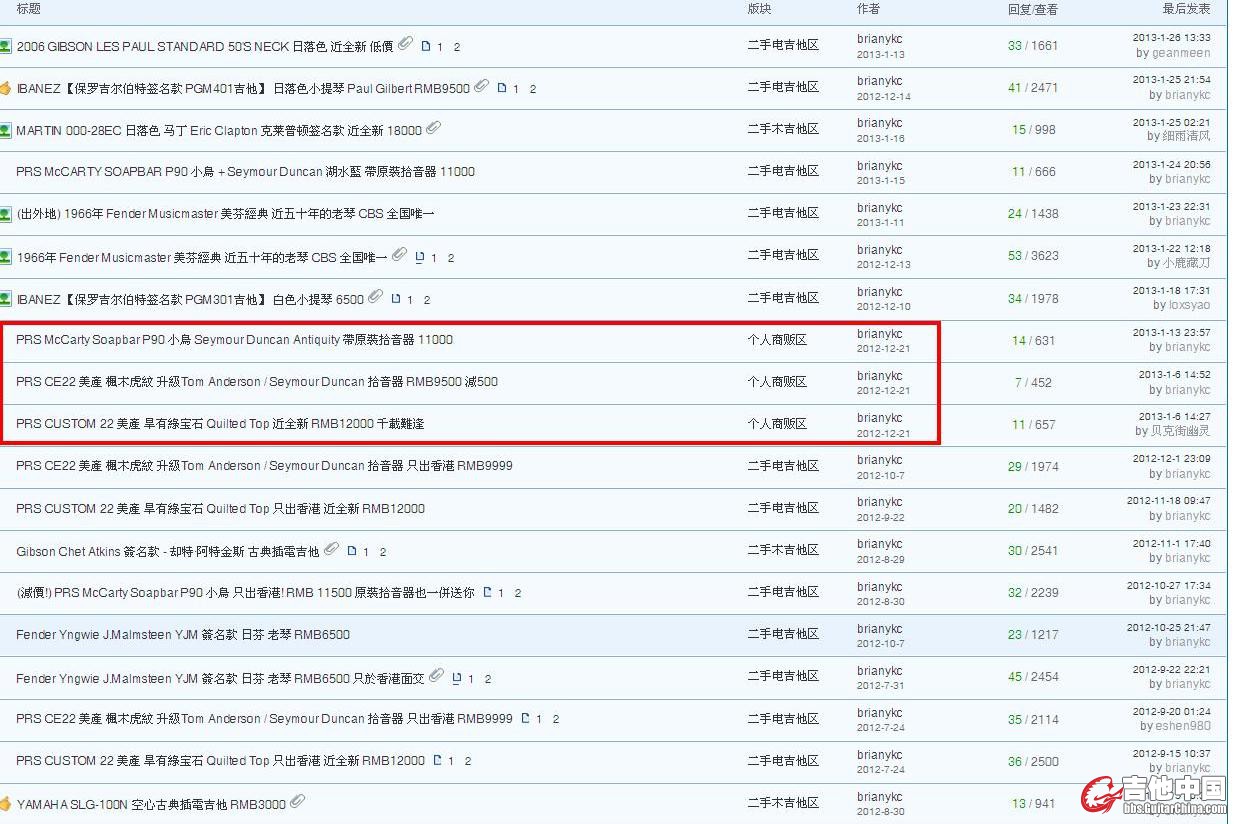Click the reply count 45 in the Fender Yngwie row
The height and width of the screenshot is (824, 1234).
point(1015,677)
